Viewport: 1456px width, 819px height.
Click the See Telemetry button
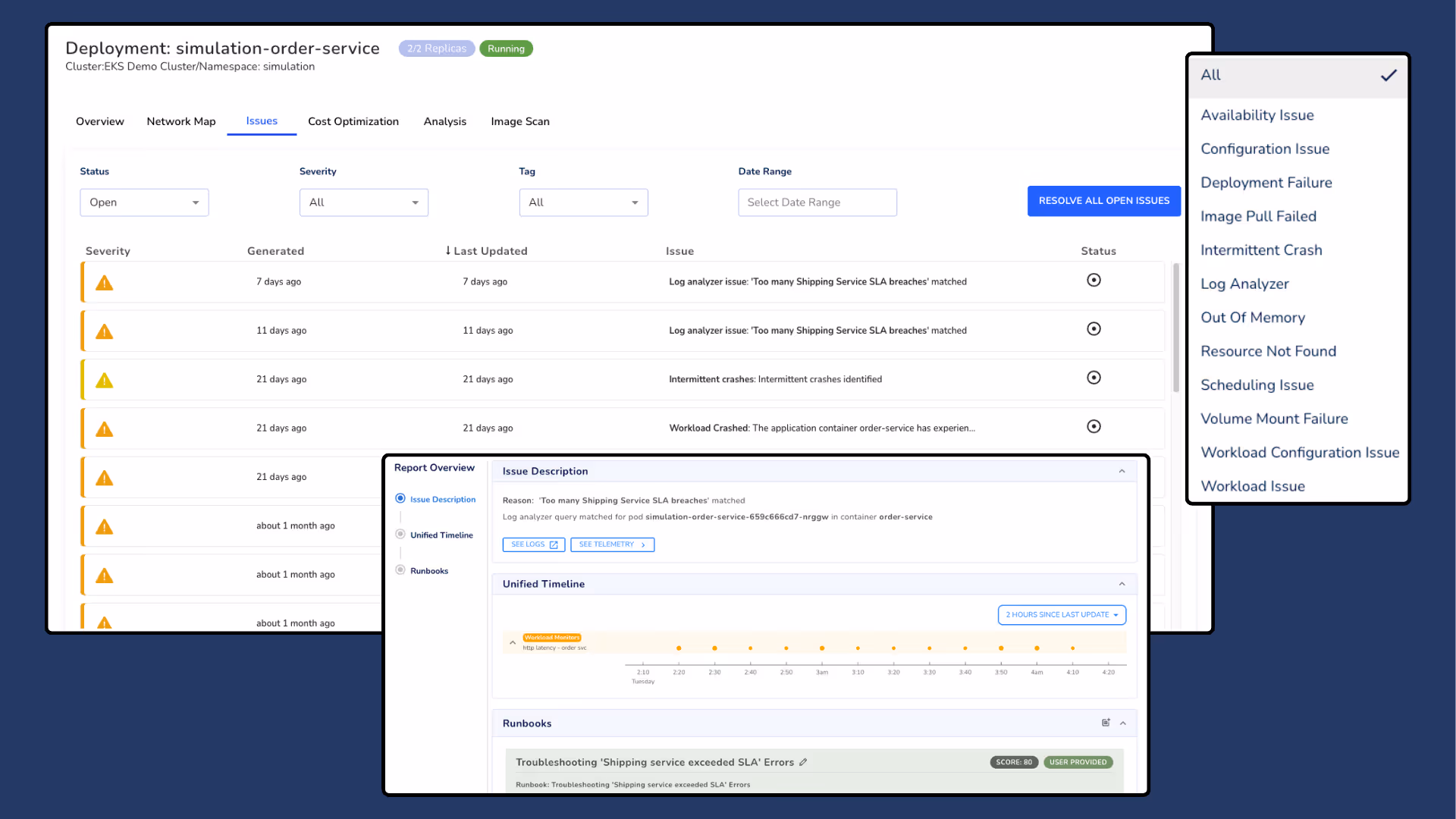(x=613, y=544)
